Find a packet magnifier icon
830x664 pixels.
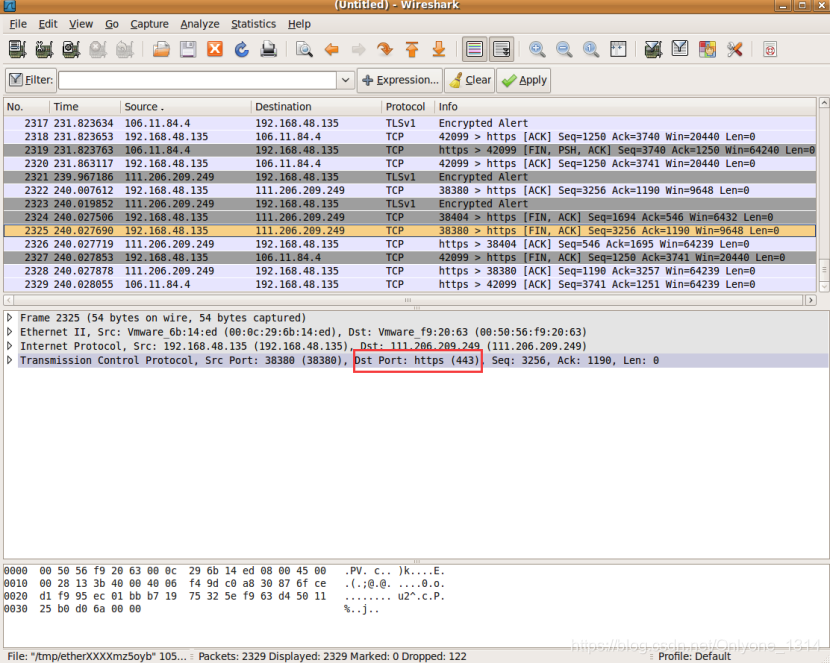[x=304, y=49]
